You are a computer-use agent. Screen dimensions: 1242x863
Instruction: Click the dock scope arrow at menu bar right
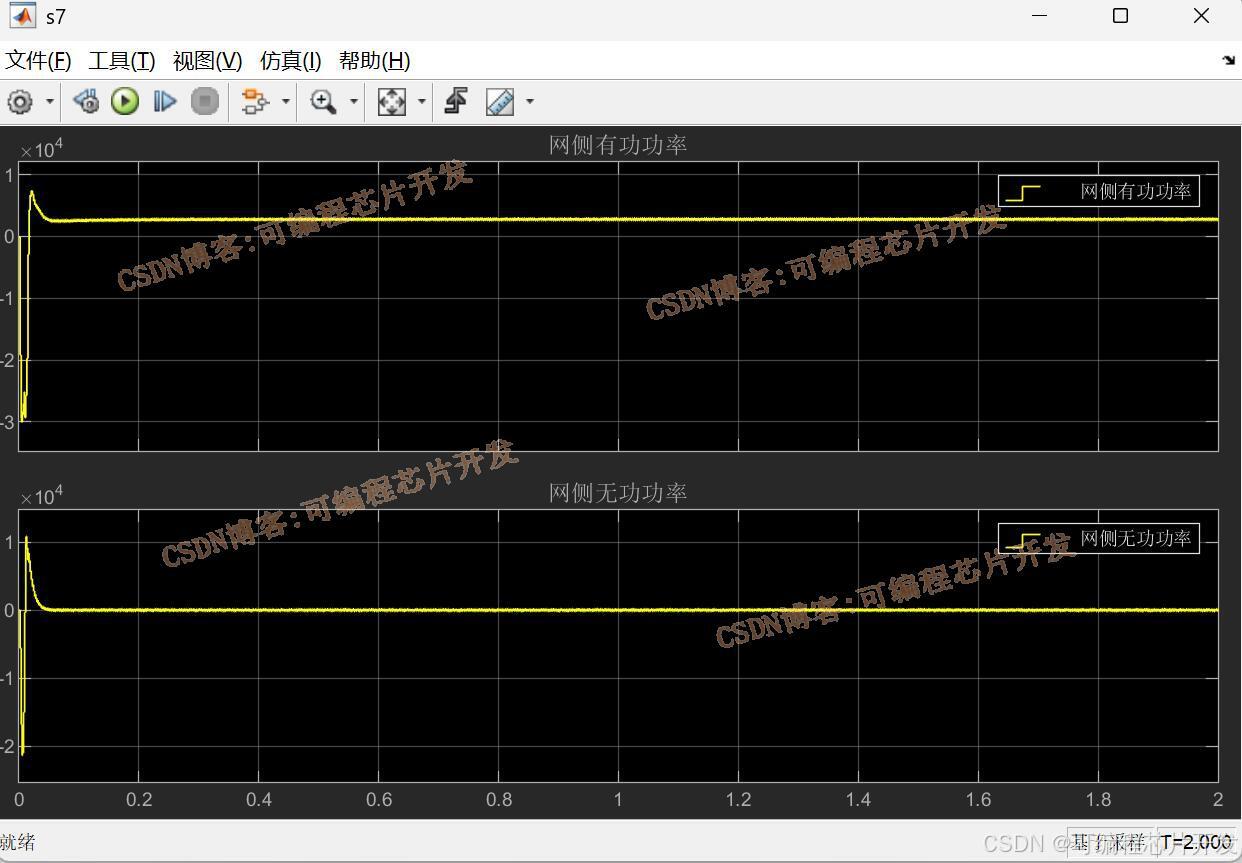click(x=1229, y=61)
